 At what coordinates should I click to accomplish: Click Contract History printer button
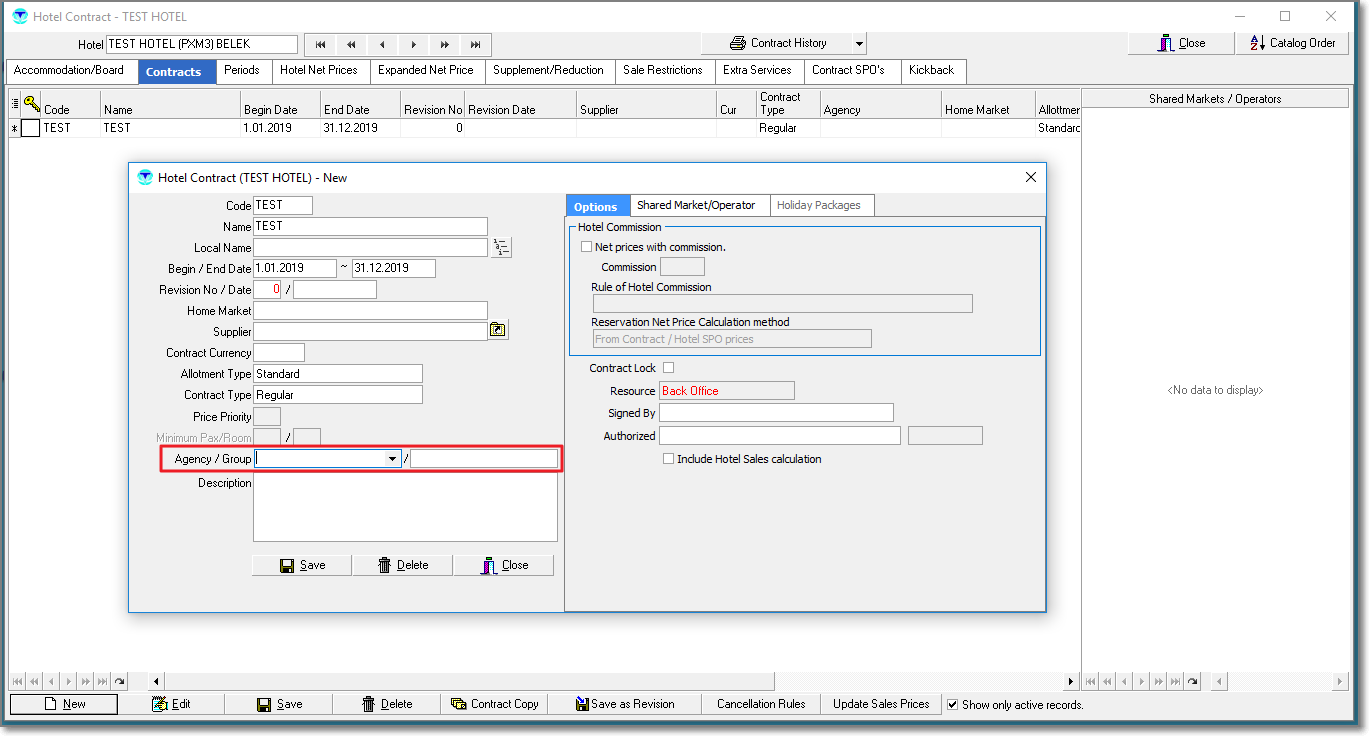776,43
